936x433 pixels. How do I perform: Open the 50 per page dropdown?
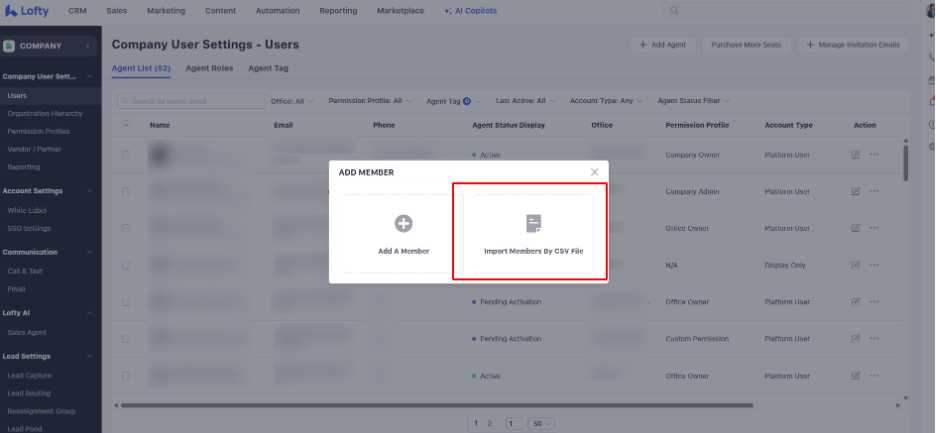(542, 423)
